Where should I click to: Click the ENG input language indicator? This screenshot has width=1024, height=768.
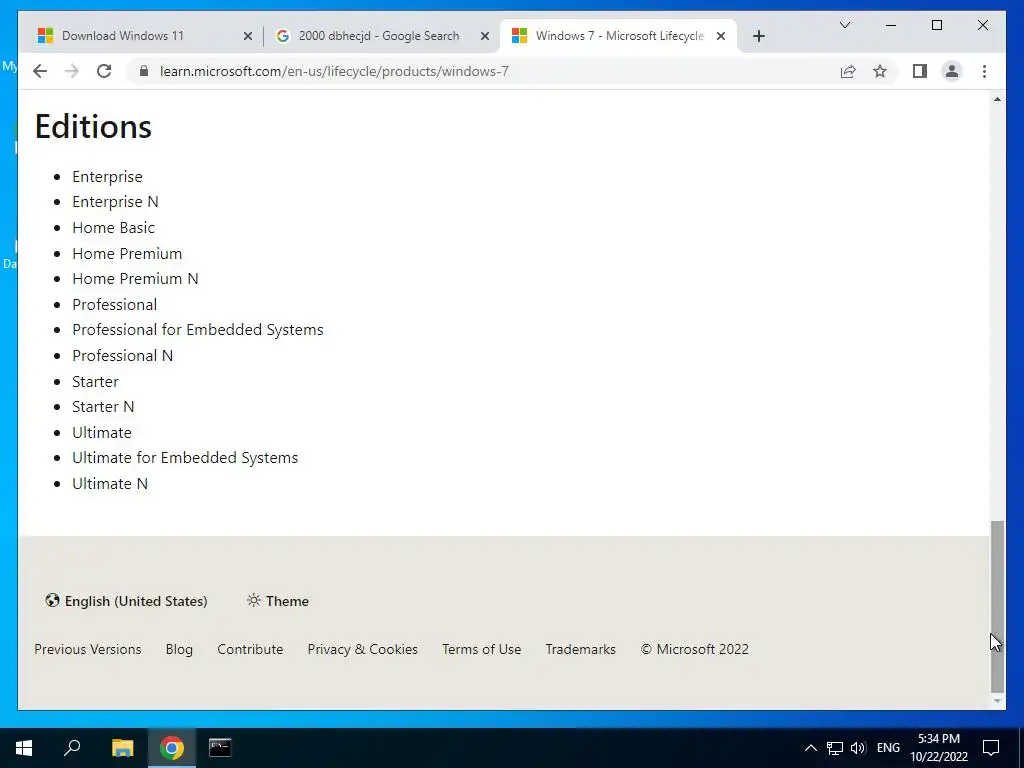888,748
